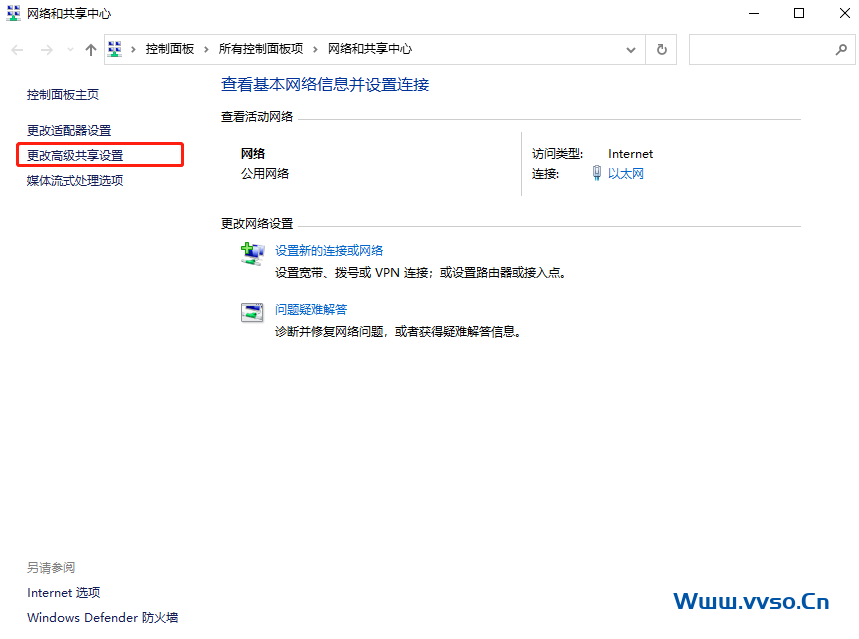Screen dimensions: 859x639
Task: Click the Ethernet adapter icon
Action: (597, 173)
